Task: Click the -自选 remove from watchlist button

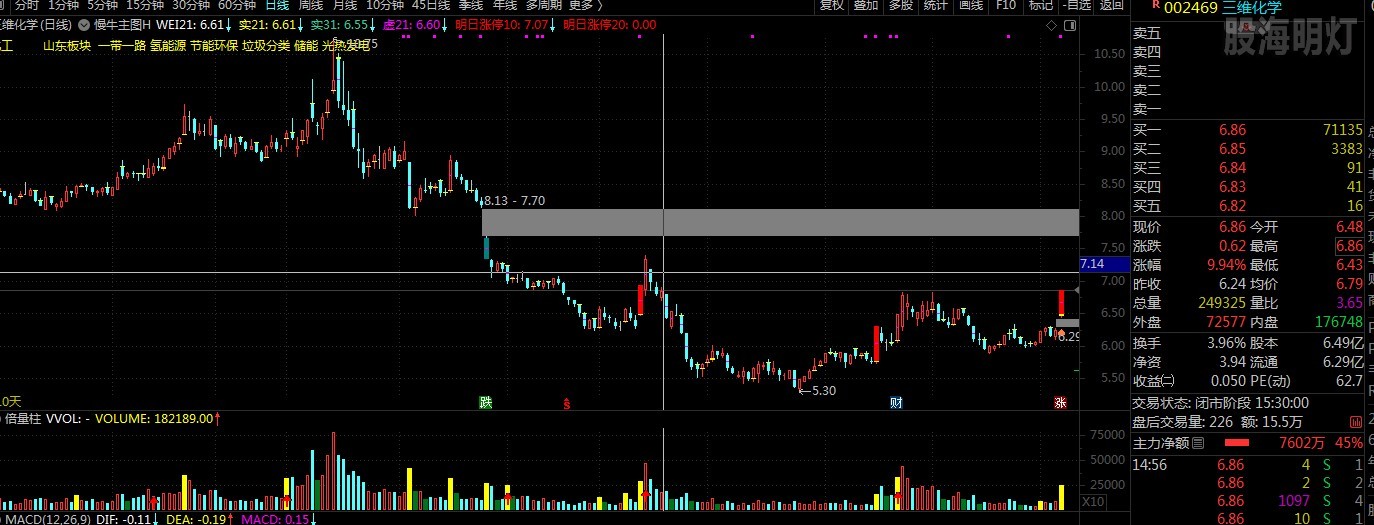Action: click(x=1076, y=5)
